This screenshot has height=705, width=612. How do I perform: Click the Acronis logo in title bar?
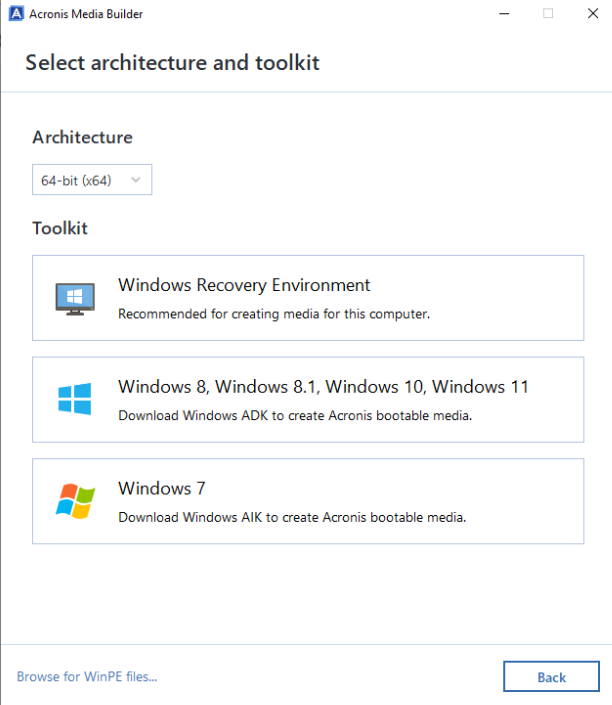coord(16,13)
